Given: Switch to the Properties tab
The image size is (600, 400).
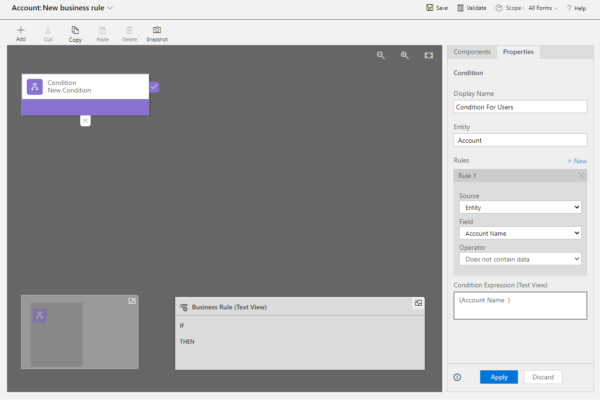Looking at the screenshot, I should pos(518,52).
